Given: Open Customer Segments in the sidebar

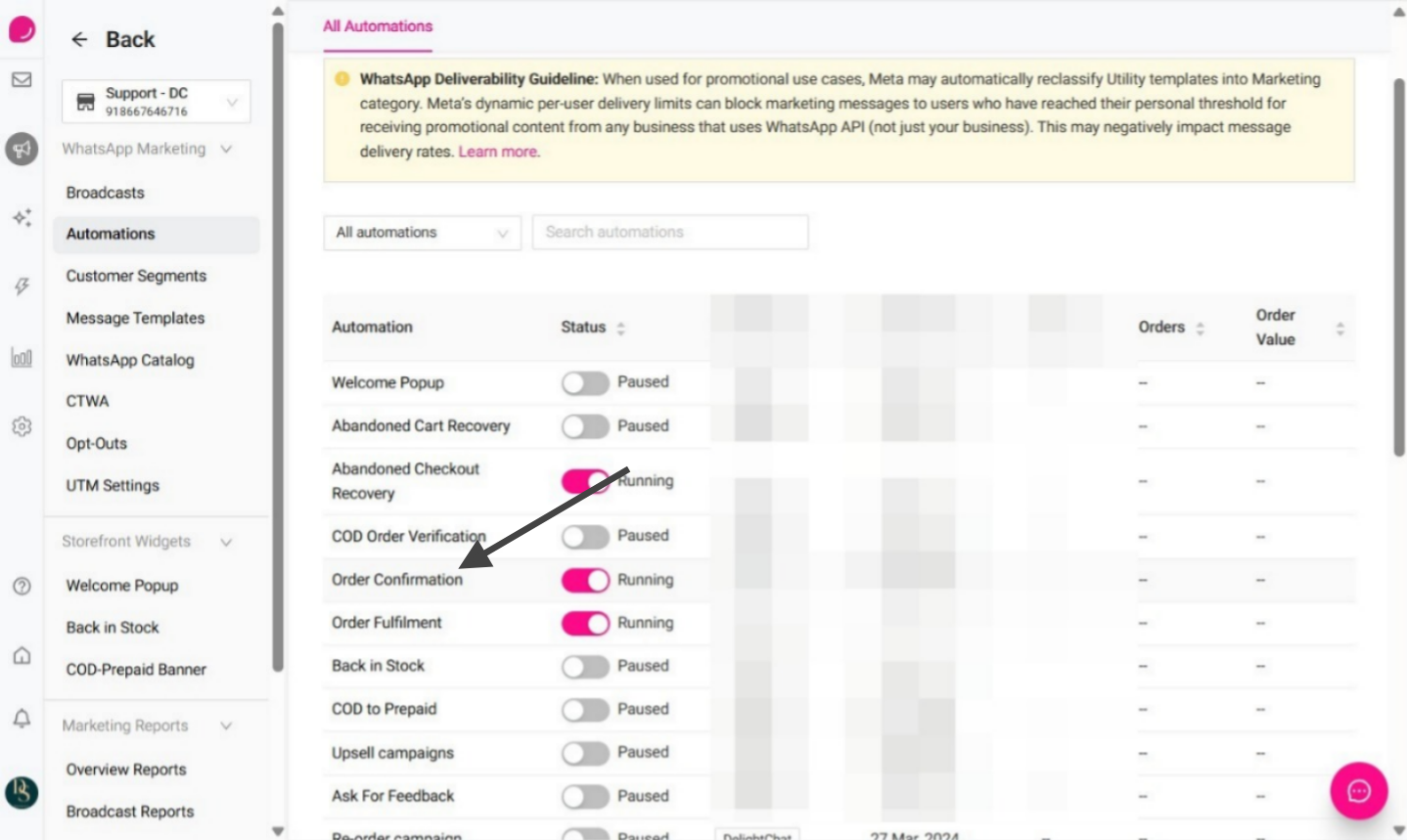Looking at the screenshot, I should (x=136, y=276).
